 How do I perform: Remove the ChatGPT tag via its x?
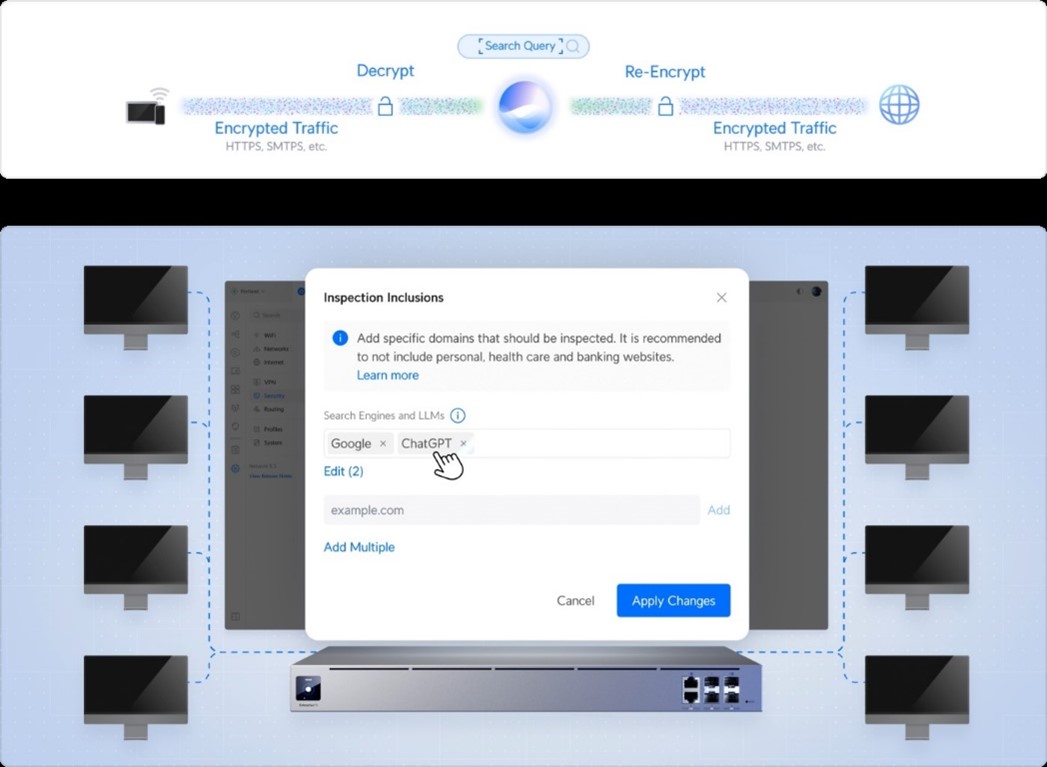463,443
